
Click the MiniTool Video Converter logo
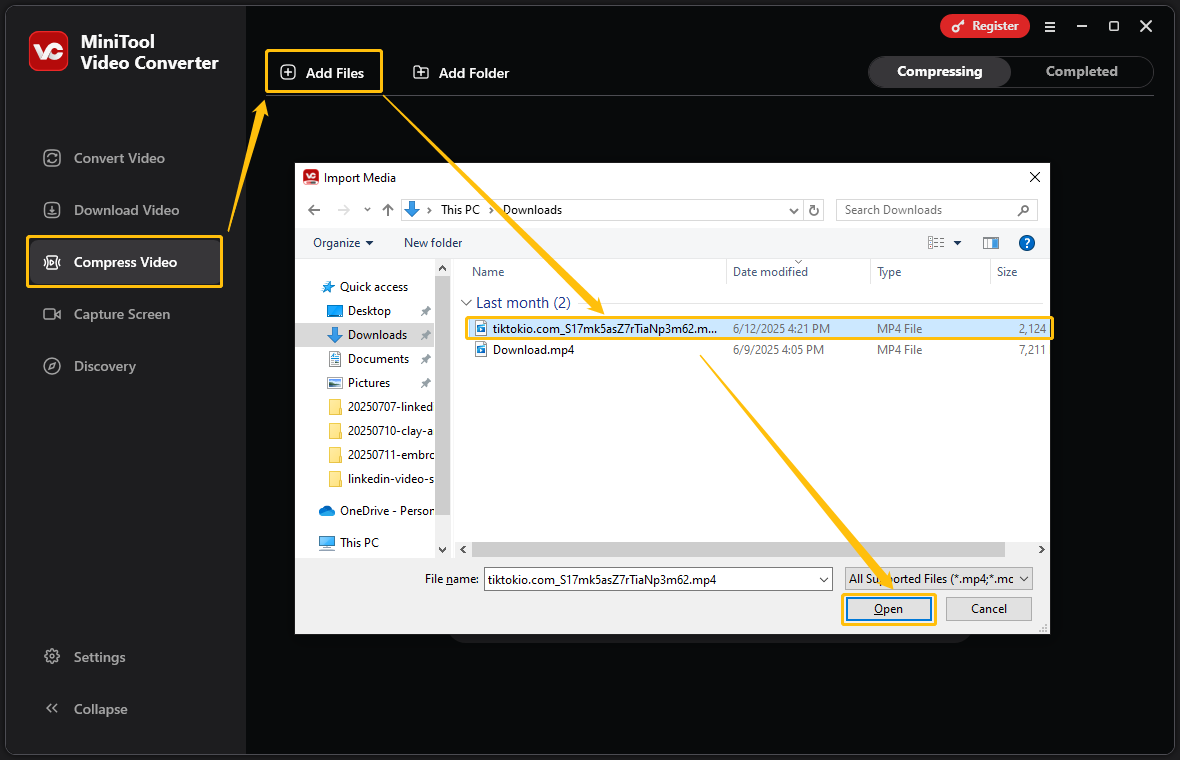tap(48, 50)
